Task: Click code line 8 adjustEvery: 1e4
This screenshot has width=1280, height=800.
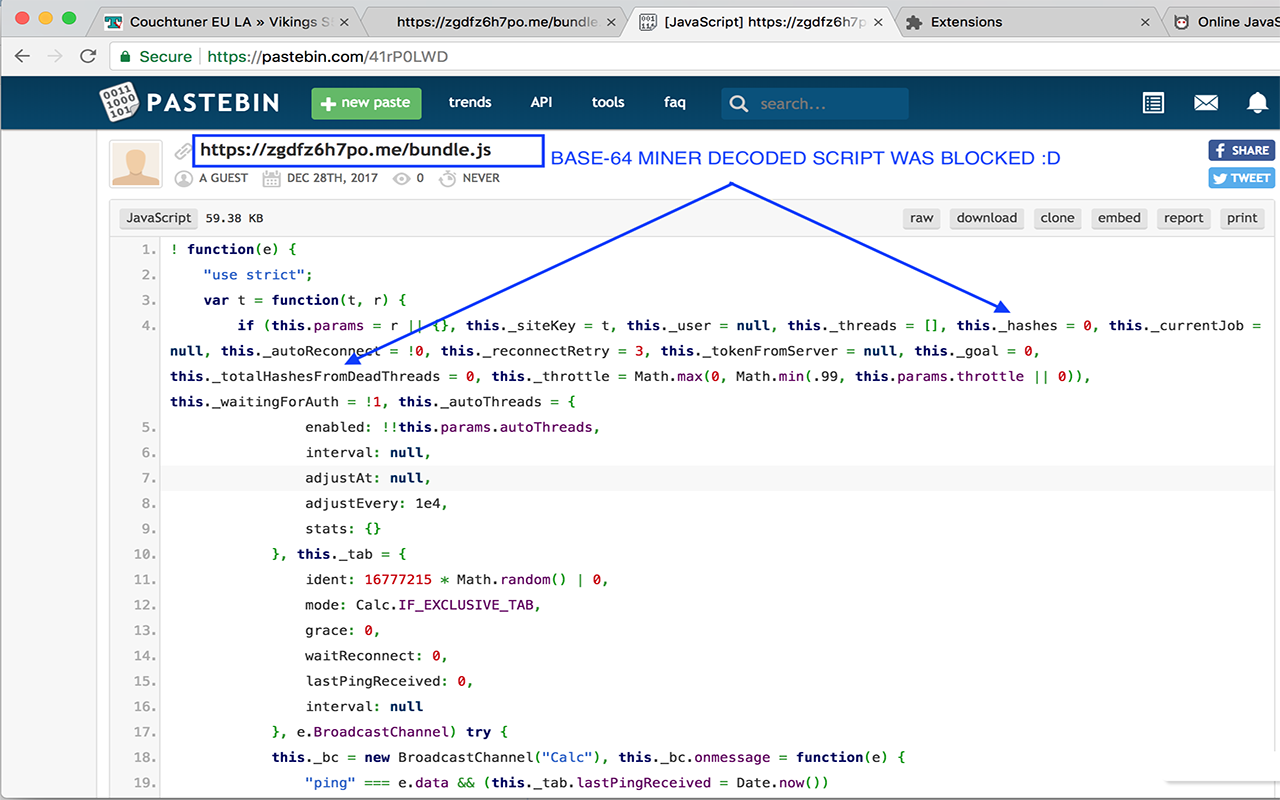Action: 377,503
